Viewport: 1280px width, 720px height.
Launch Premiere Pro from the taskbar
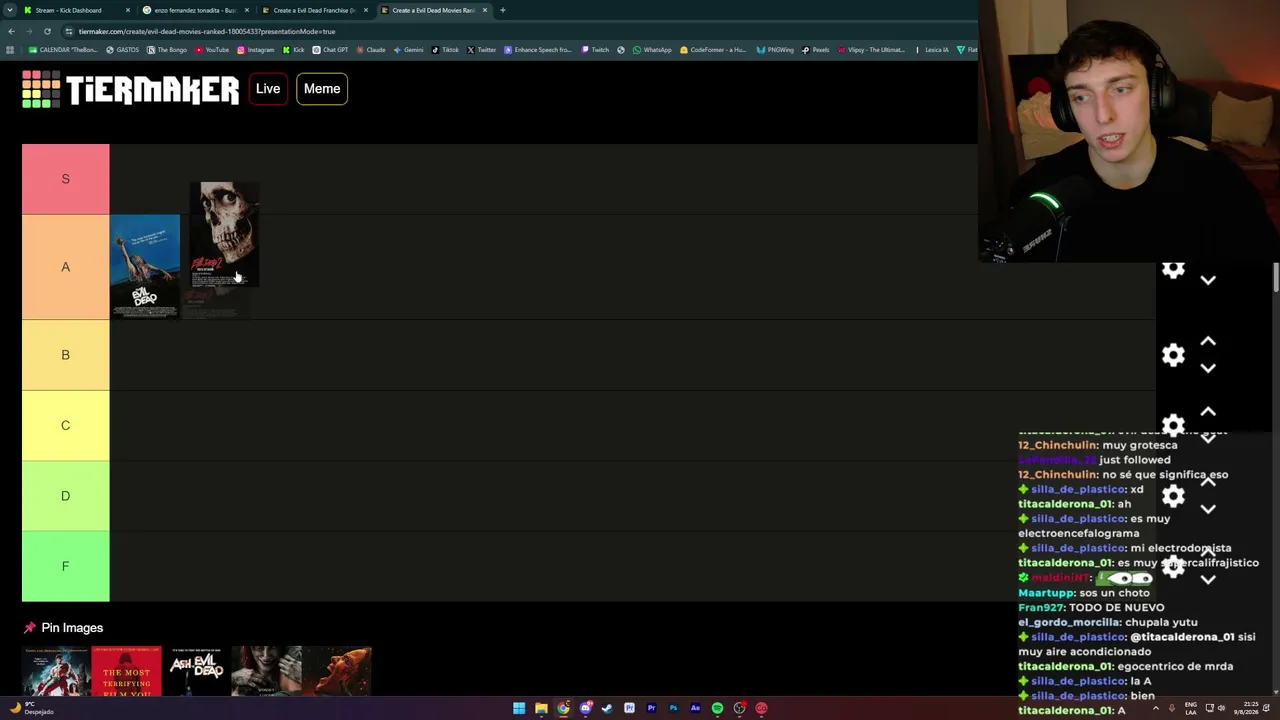pyautogui.click(x=651, y=708)
